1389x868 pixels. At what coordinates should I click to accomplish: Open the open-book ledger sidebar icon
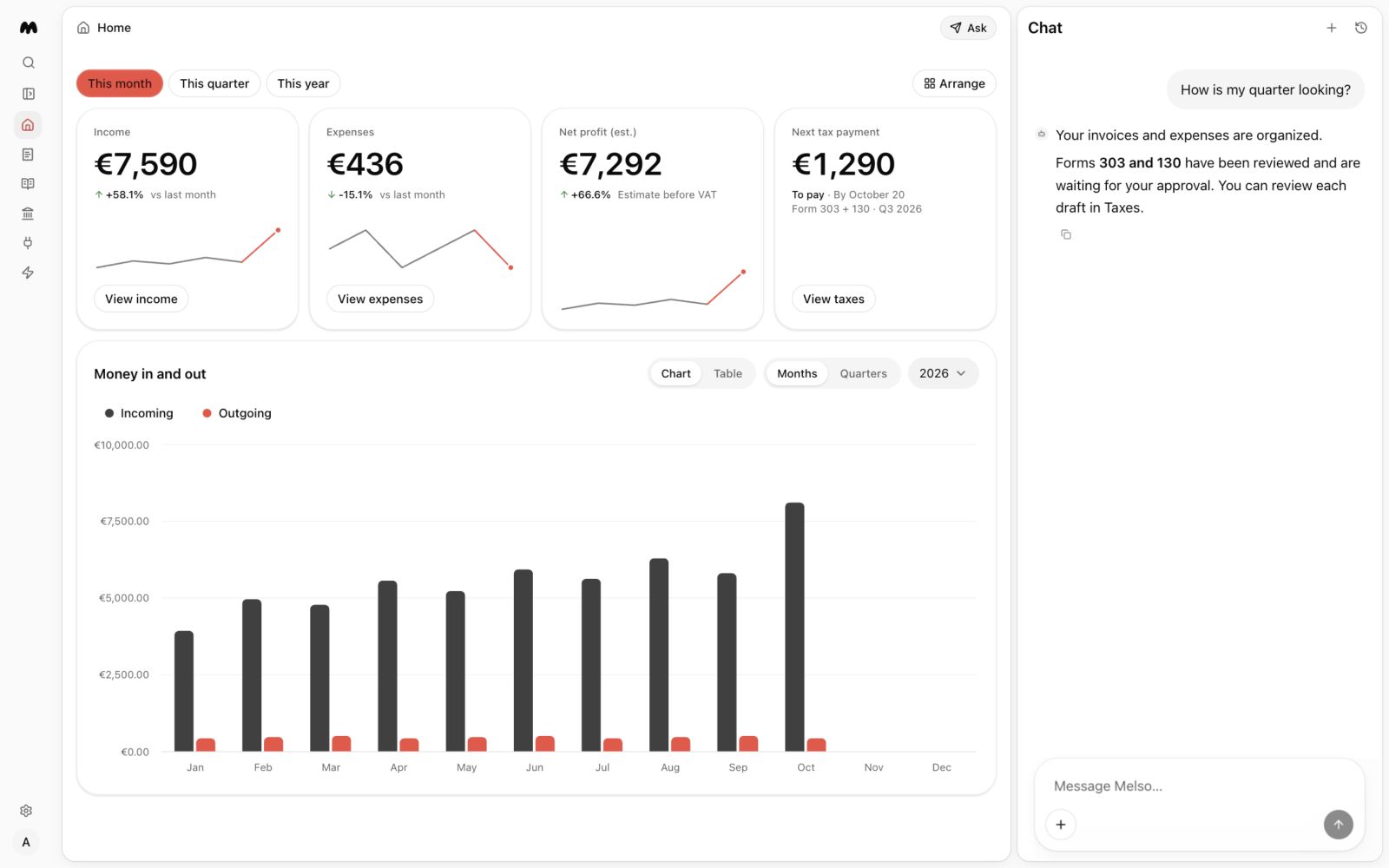click(x=28, y=184)
